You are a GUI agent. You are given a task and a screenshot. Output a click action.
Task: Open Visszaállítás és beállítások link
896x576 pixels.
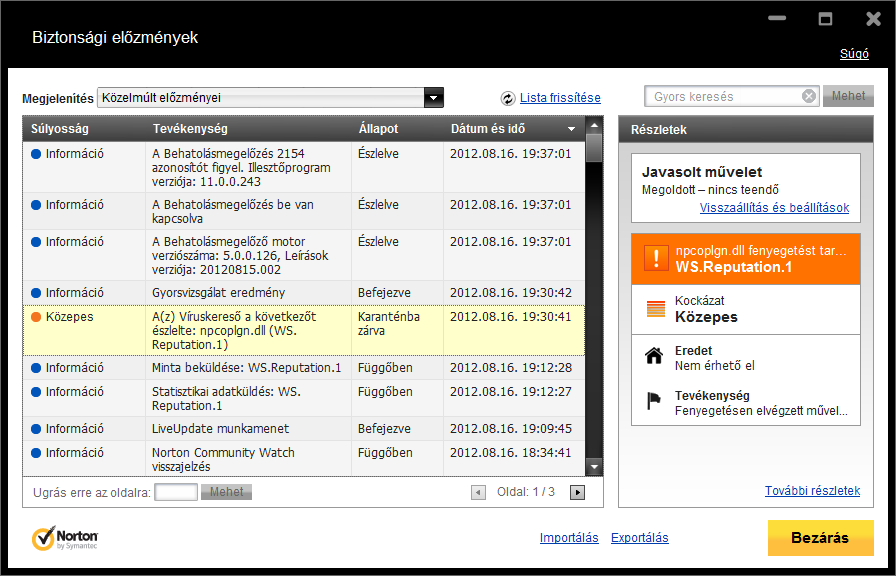click(x=774, y=207)
